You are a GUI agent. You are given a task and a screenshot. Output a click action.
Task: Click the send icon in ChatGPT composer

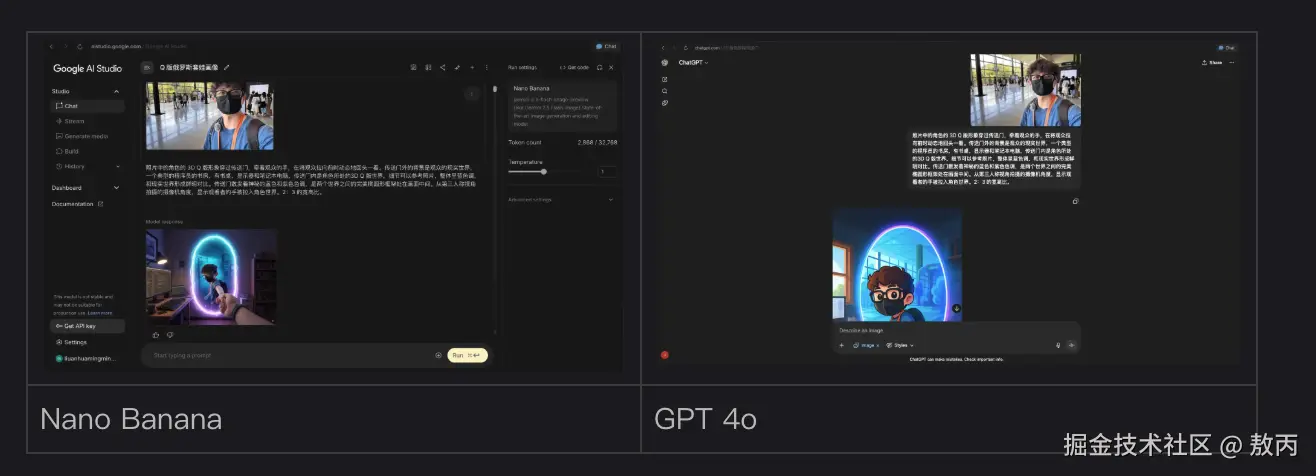pyautogui.click(x=1071, y=345)
